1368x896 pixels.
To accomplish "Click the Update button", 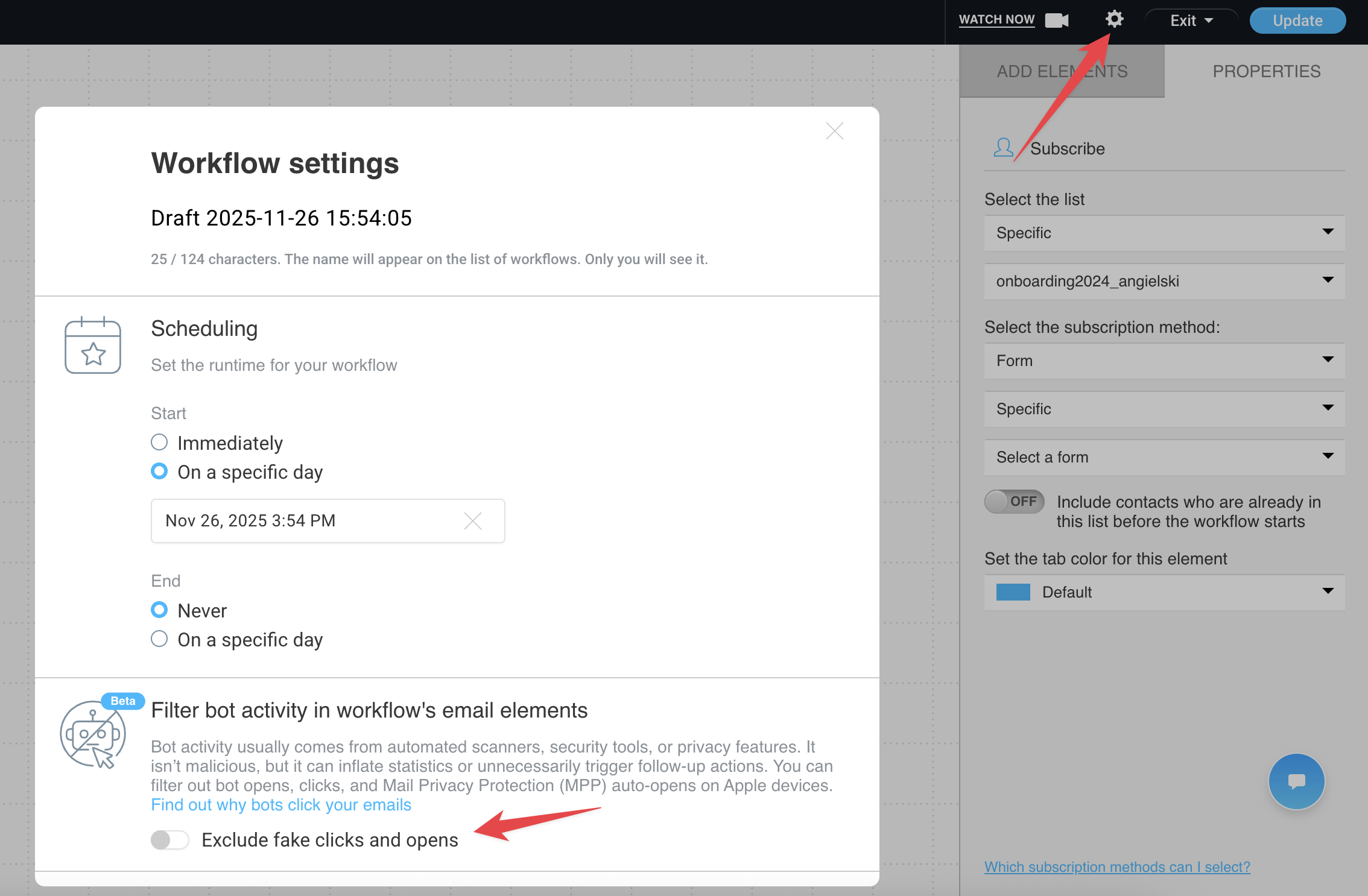I will (x=1297, y=20).
